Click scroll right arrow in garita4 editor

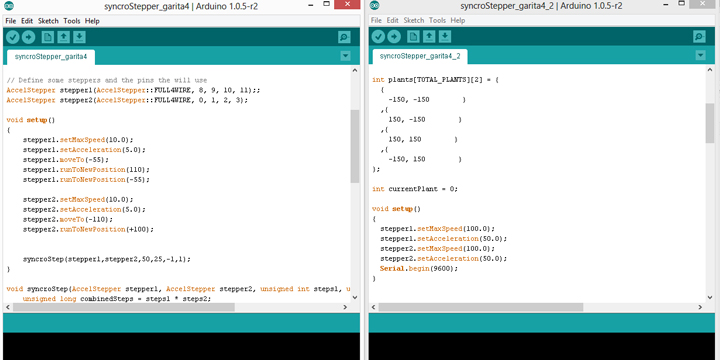[x=346, y=307]
